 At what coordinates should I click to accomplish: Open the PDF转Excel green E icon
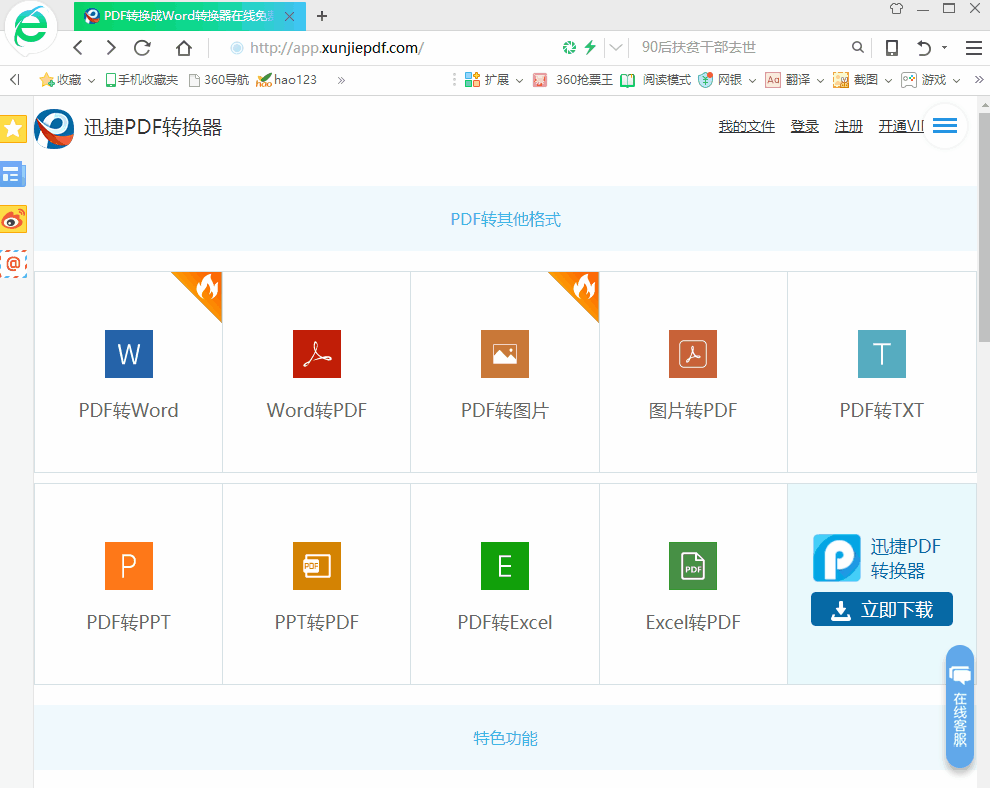pos(505,566)
